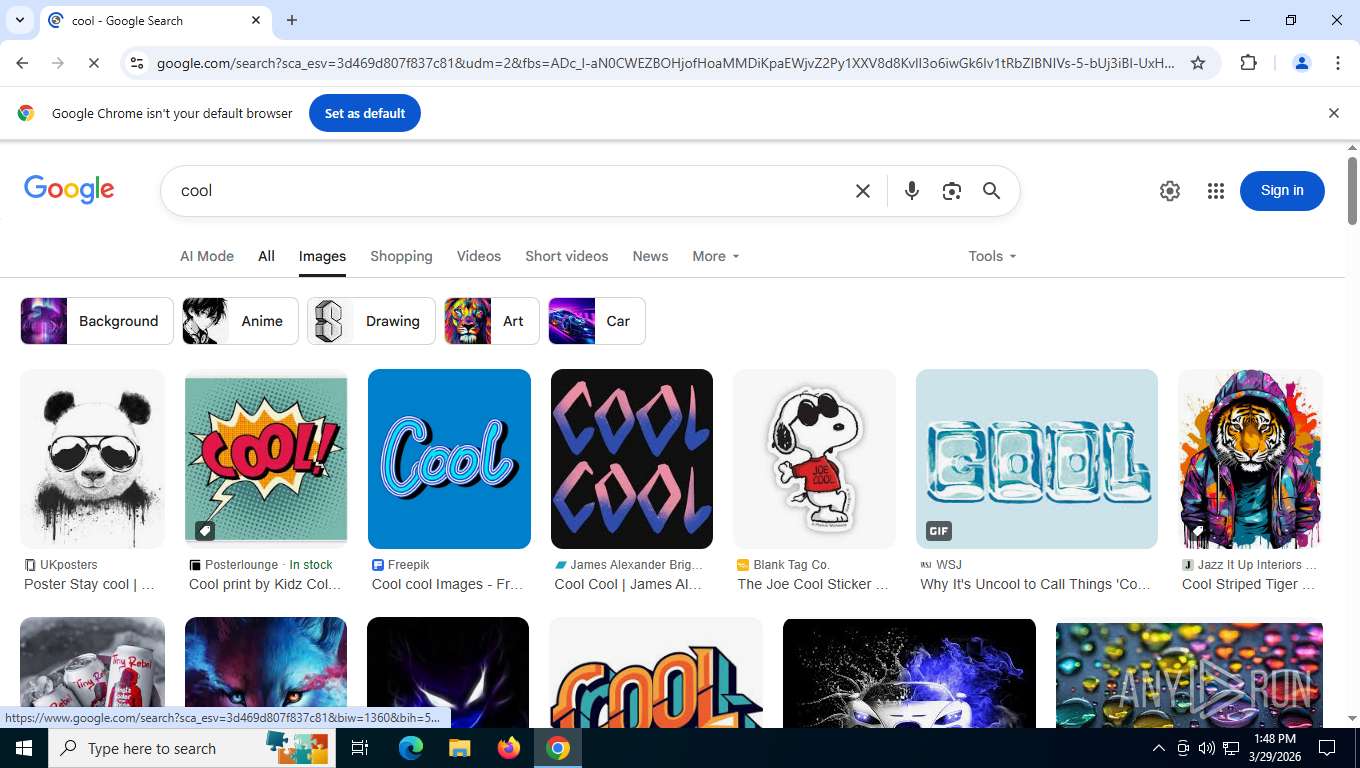Open the ice cube 'COOL' GIF image

click(x=1037, y=459)
